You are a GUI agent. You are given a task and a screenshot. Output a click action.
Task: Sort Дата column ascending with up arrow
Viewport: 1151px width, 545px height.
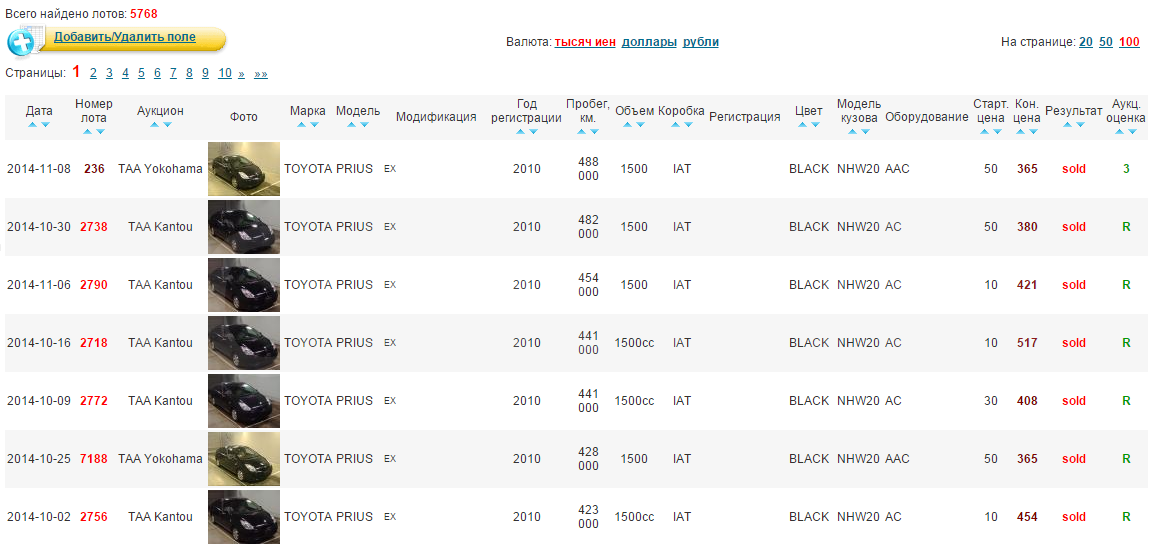32,125
